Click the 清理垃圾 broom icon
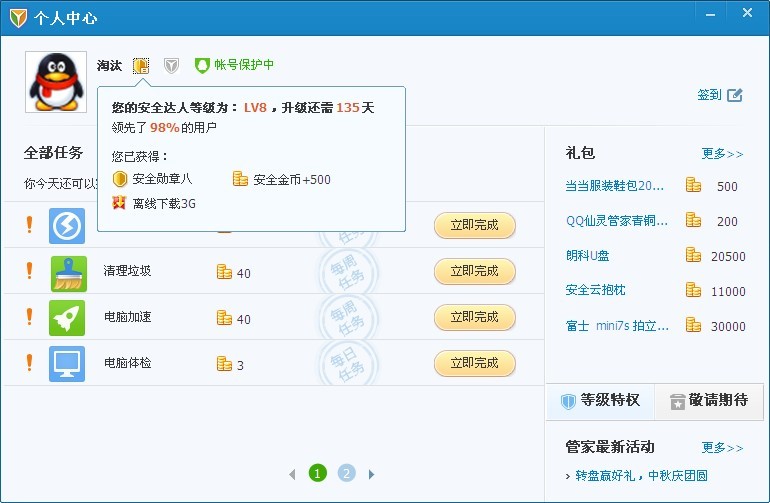This screenshot has height=503, width=770. coord(69,274)
